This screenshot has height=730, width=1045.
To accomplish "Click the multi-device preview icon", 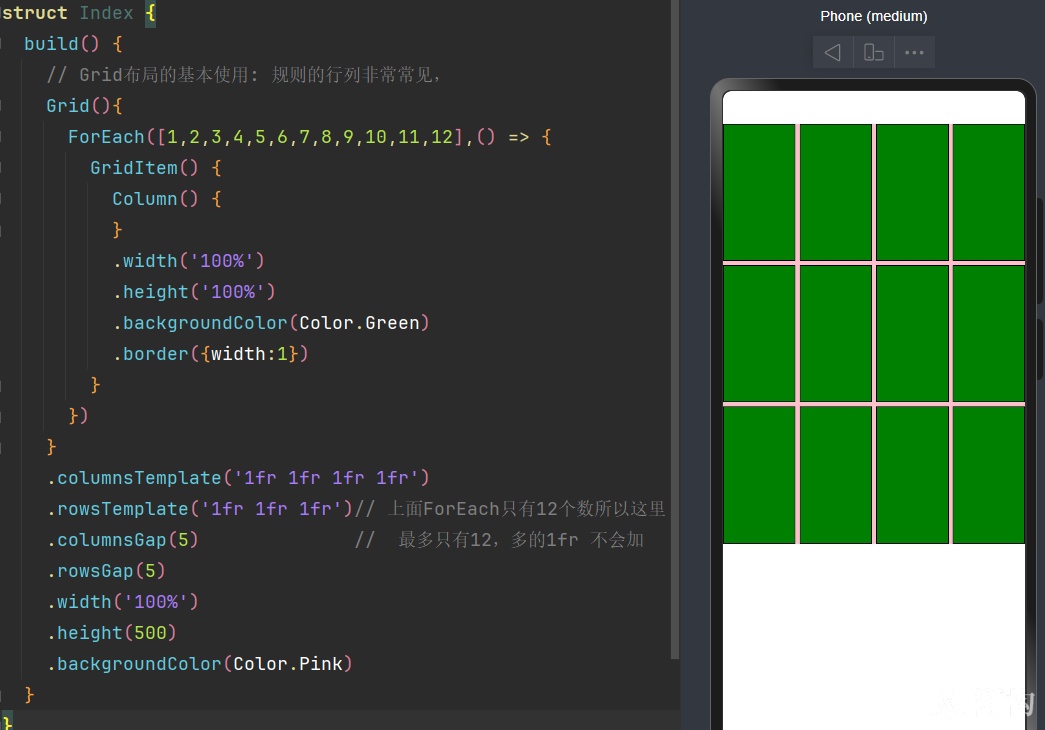I will pos(874,52).
